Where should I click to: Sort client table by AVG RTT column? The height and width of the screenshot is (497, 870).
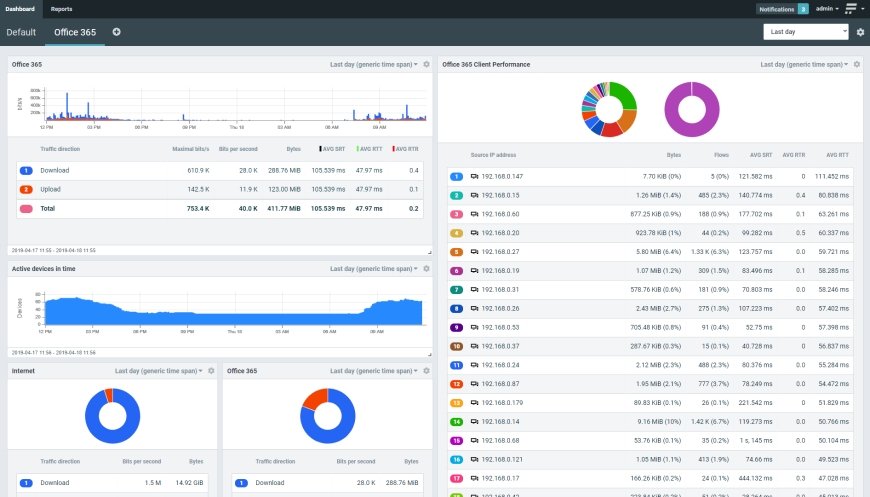(837, 155)
